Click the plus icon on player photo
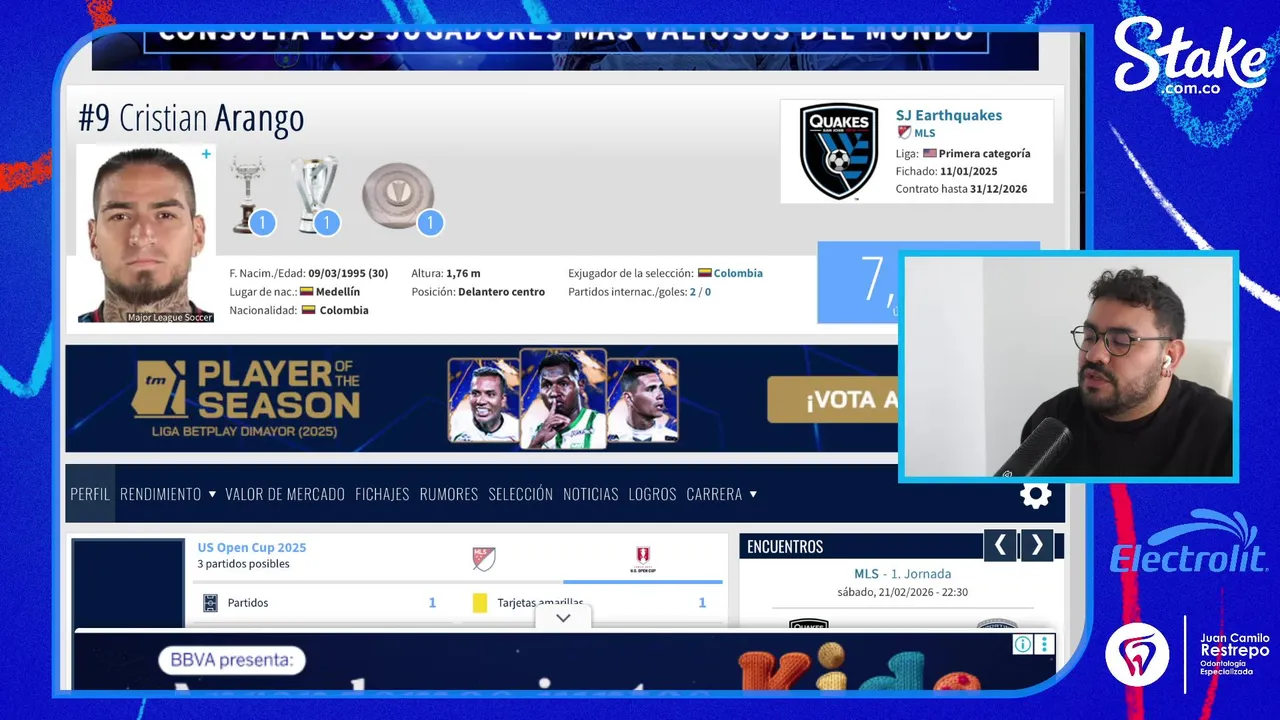This screenshot has height=720, width=1280. click(206, 154)
